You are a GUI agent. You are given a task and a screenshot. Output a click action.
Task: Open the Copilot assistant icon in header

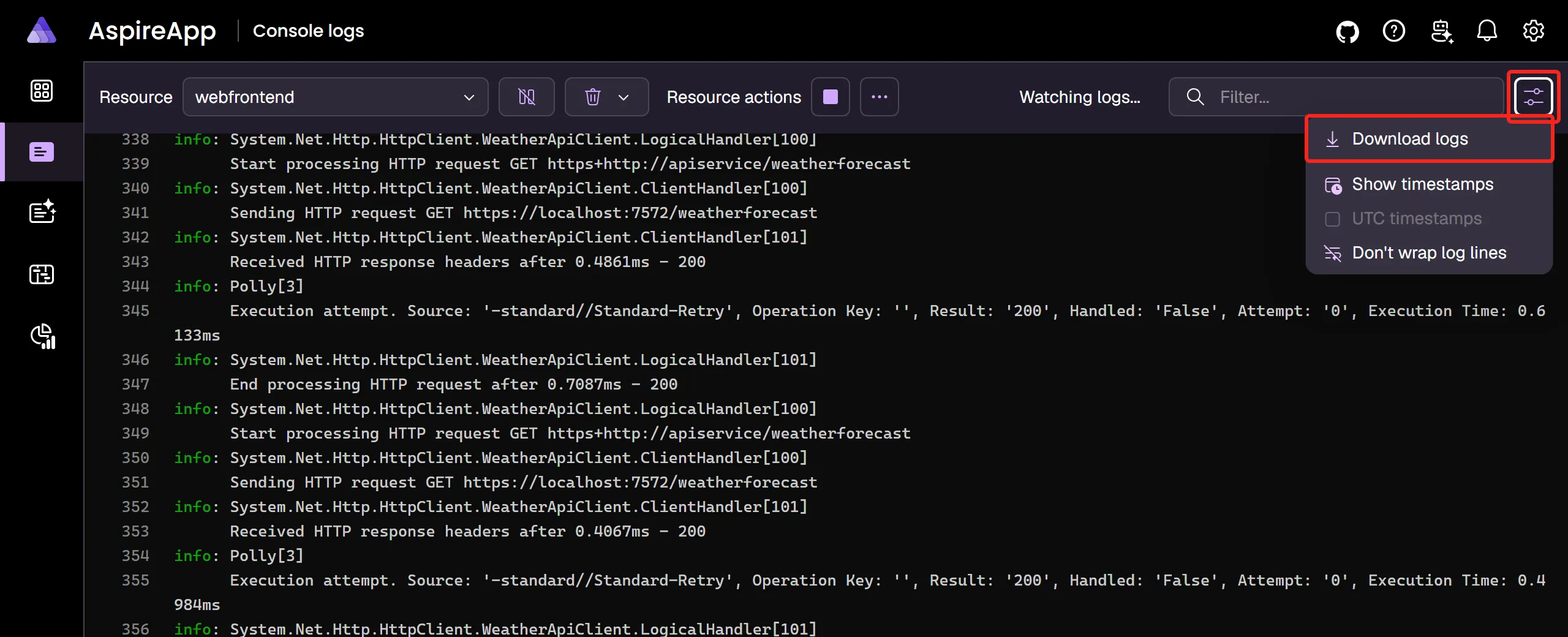(x=1441, y=31)
